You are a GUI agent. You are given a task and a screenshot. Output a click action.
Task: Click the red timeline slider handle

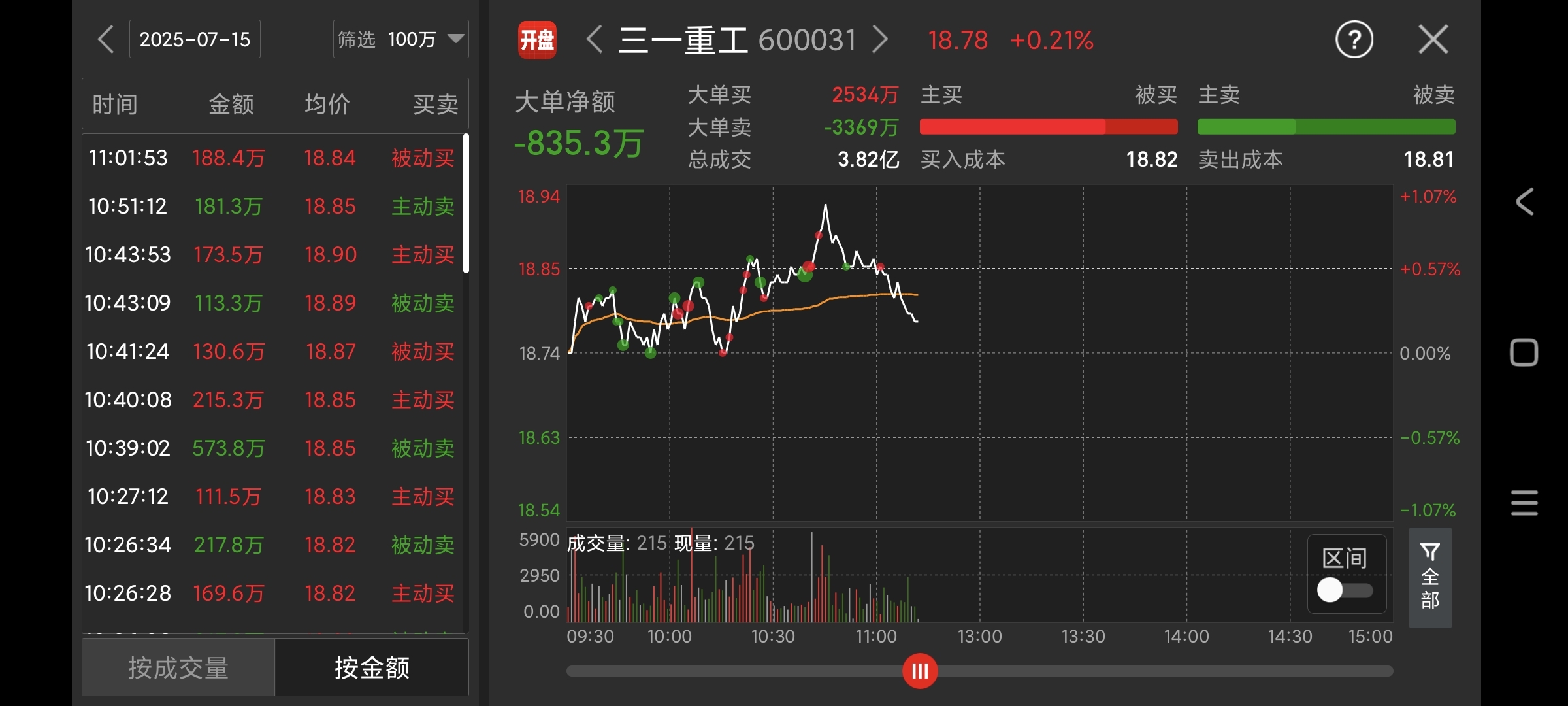tap(920, 671)
